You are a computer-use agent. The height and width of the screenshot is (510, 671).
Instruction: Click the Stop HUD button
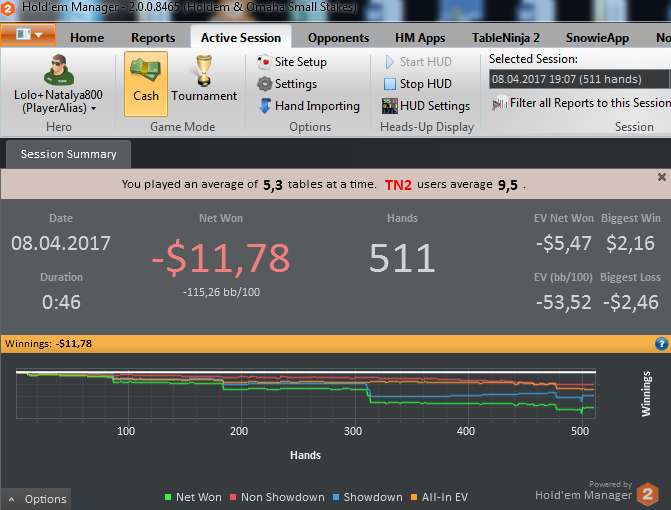[418, 84]
